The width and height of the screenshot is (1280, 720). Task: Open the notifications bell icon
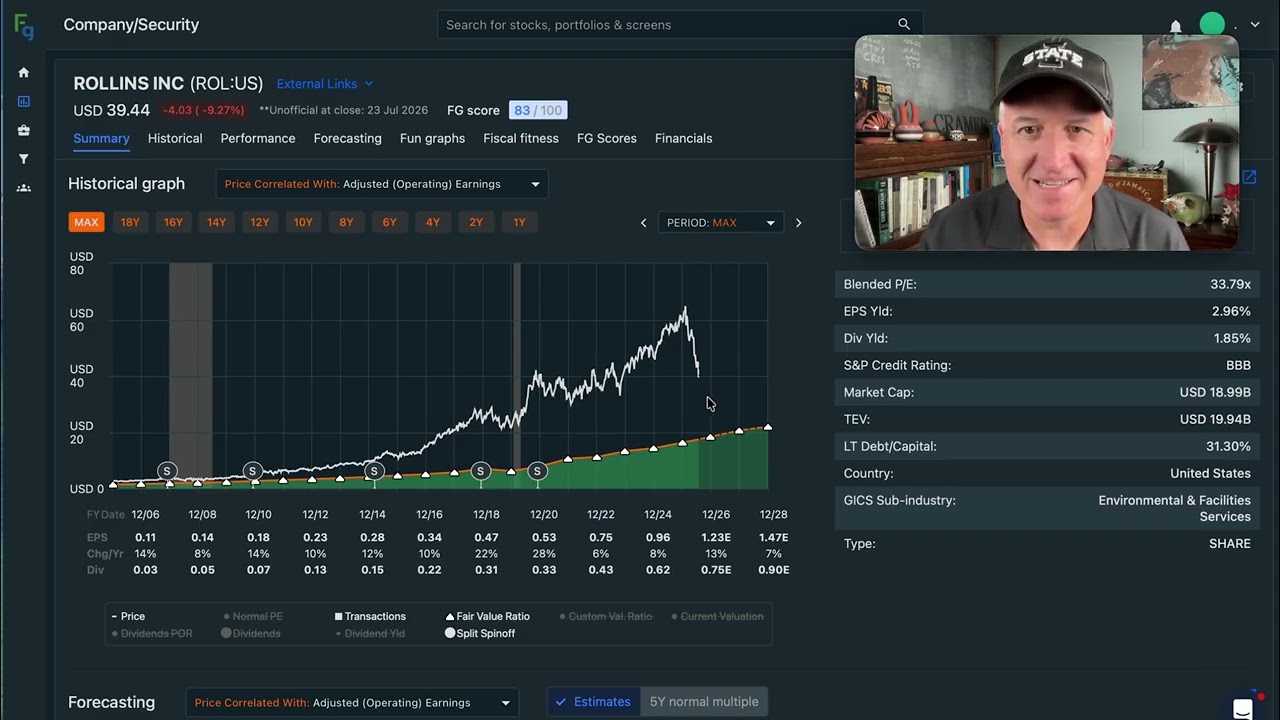(1176, 26)
